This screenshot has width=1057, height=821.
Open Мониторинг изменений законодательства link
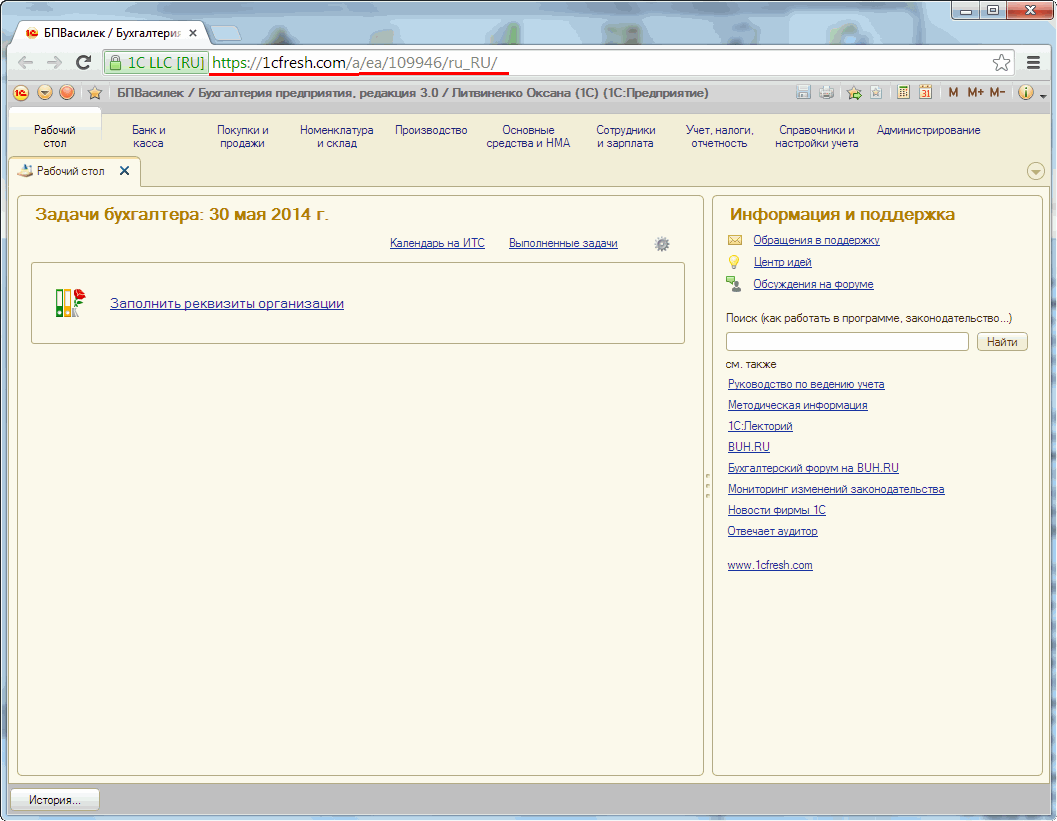pos(836,489)
